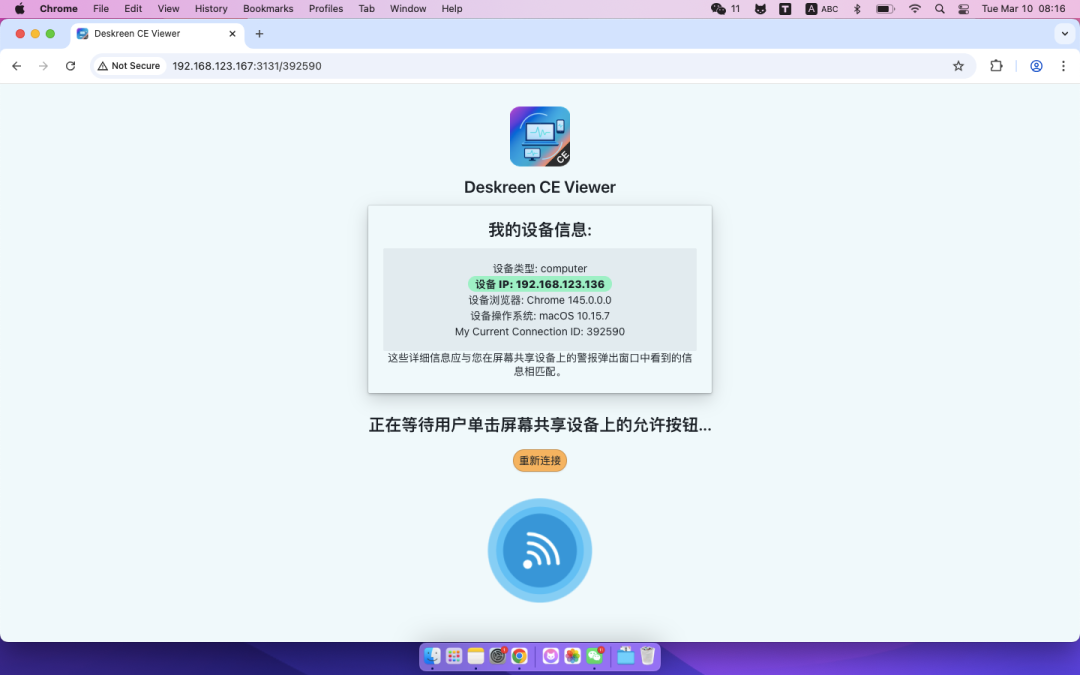Select the Deskreen CE Viewer tab
This screenshot has width=1080, height=675.
(157, 34)
